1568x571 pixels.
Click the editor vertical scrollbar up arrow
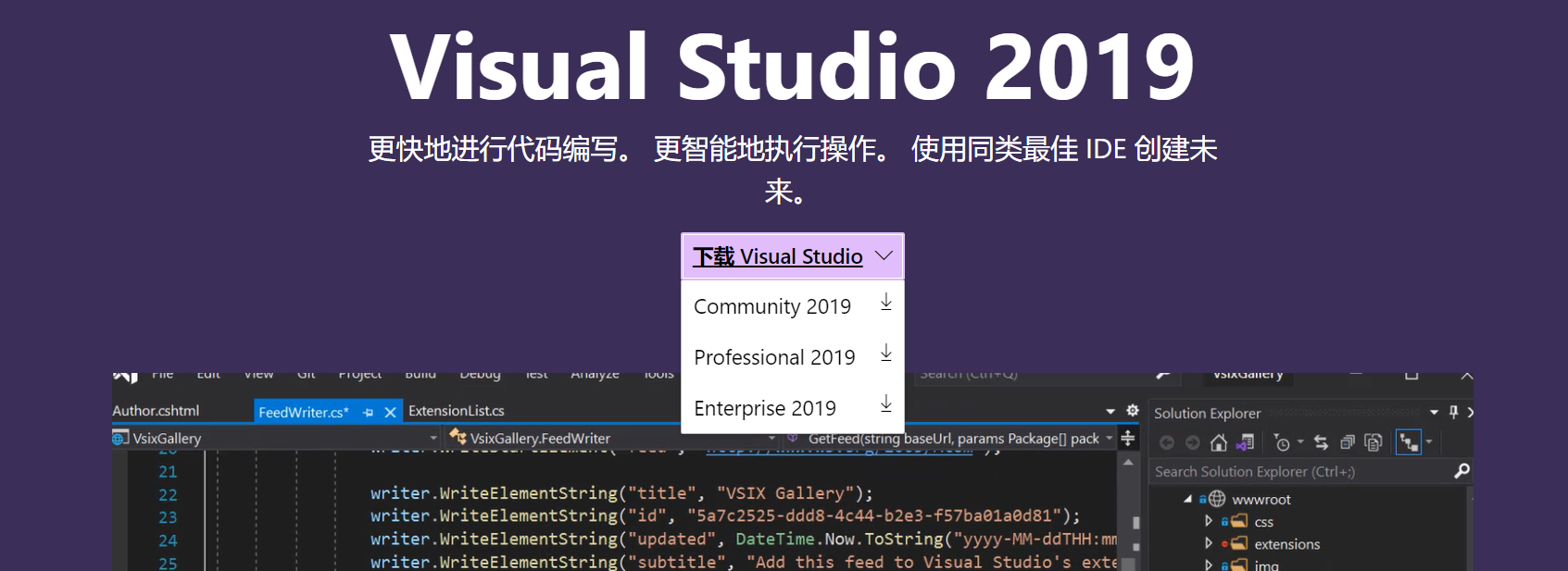(x=1128, y=462)
